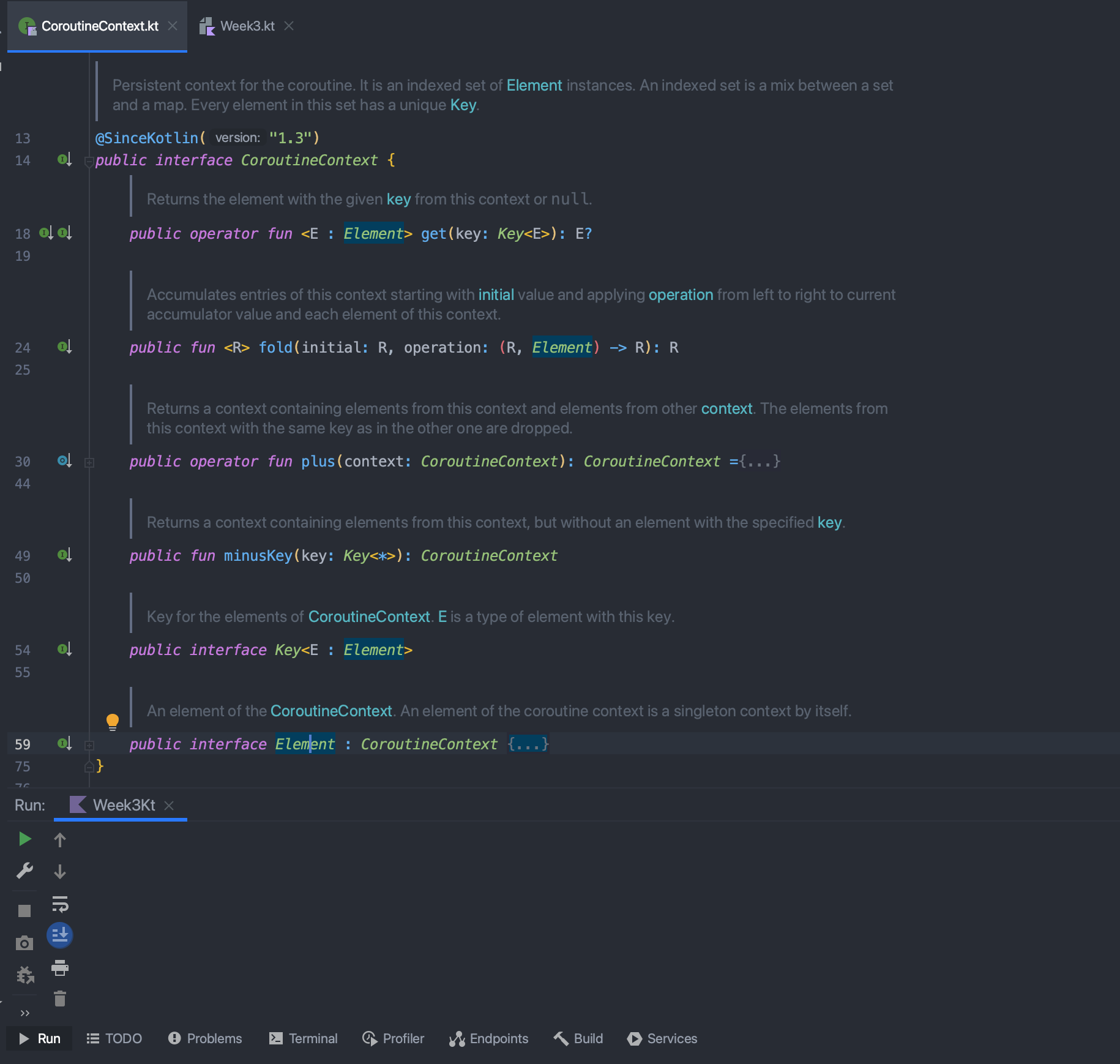The width and height of the screenshot is (1120, 1064).
Task: Collapse the CoroutineContext interface fold on line 14
Action: coord(89,162)
